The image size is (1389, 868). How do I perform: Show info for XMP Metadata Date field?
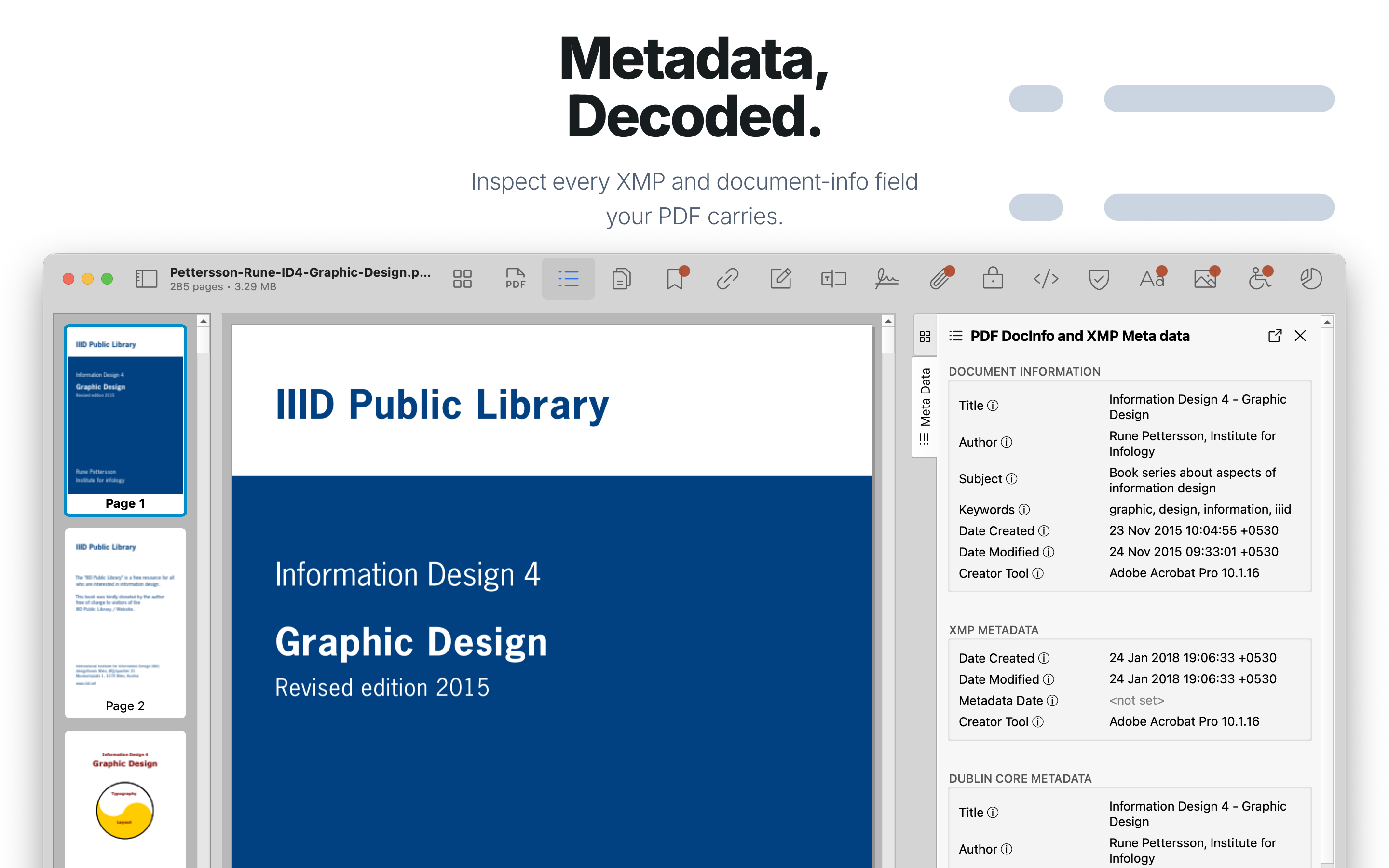point(1052,701)
